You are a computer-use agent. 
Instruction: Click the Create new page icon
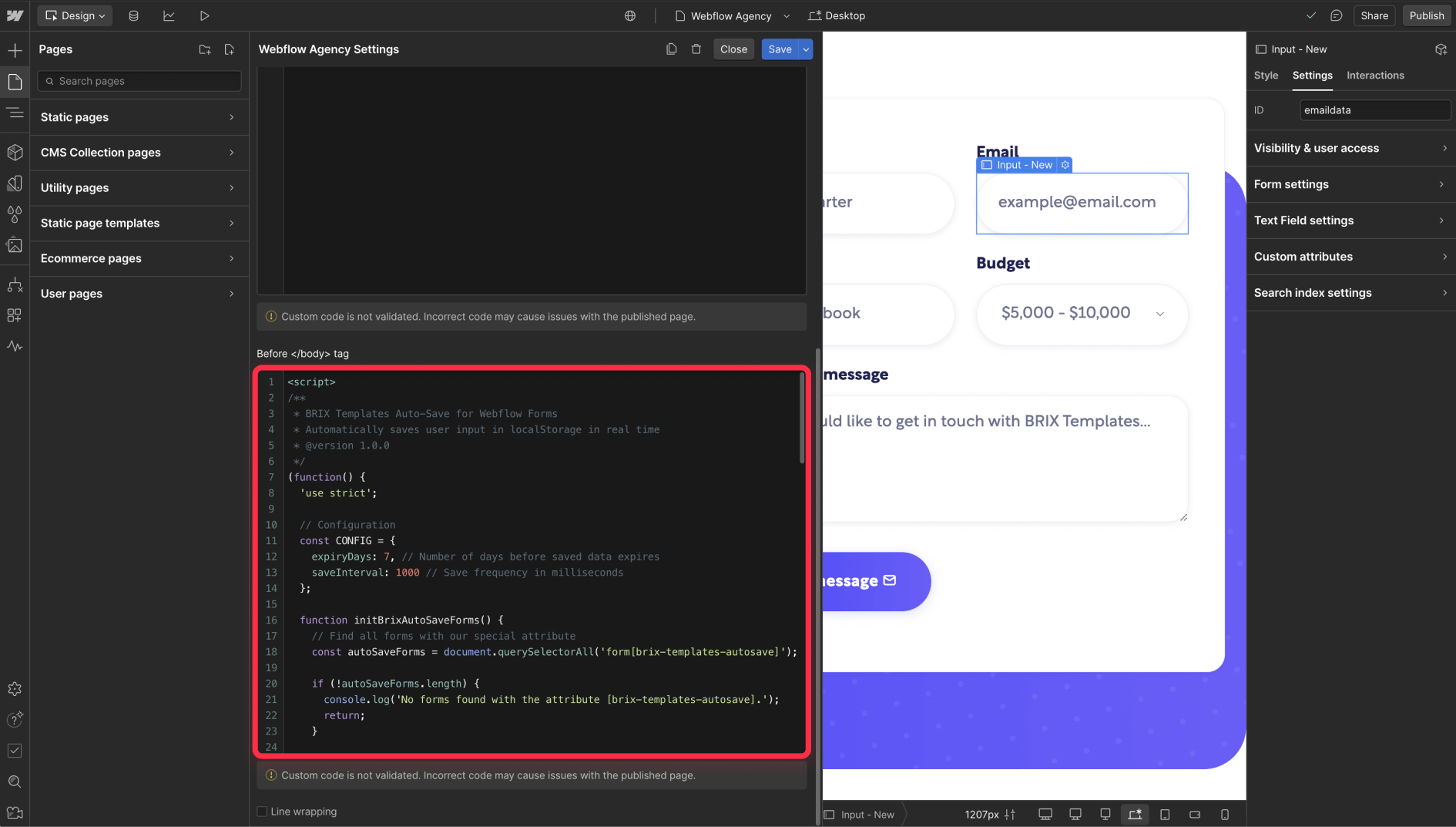coord(230,49)
